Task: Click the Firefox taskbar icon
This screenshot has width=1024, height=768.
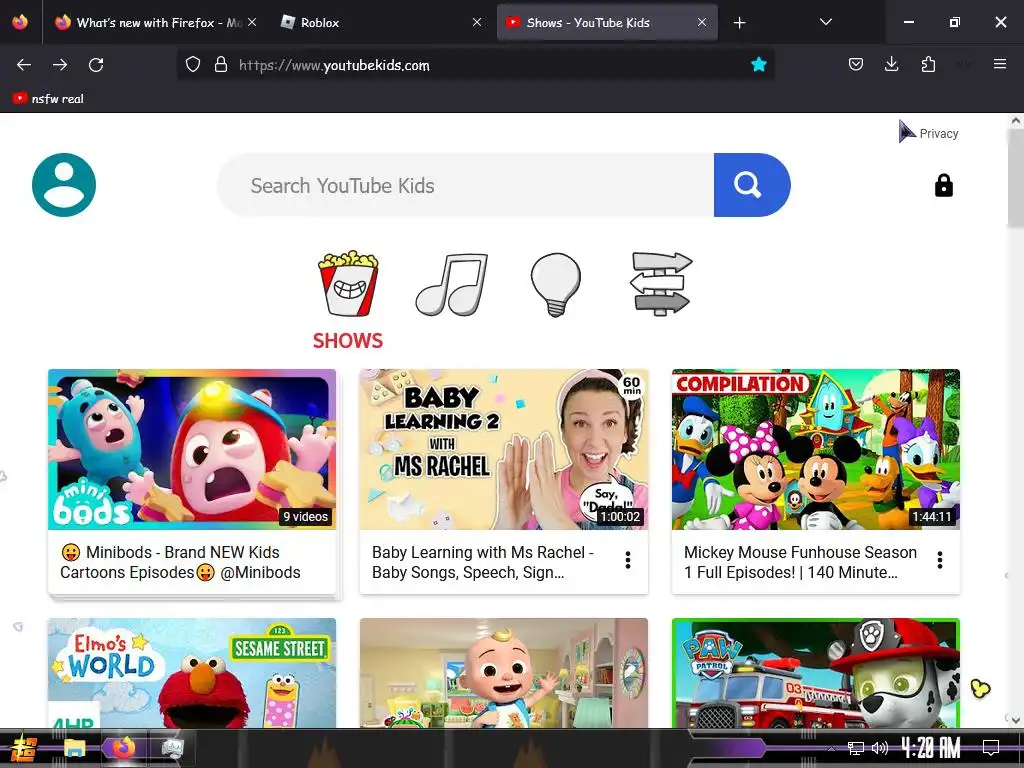Action: click(x=123, y=748)
